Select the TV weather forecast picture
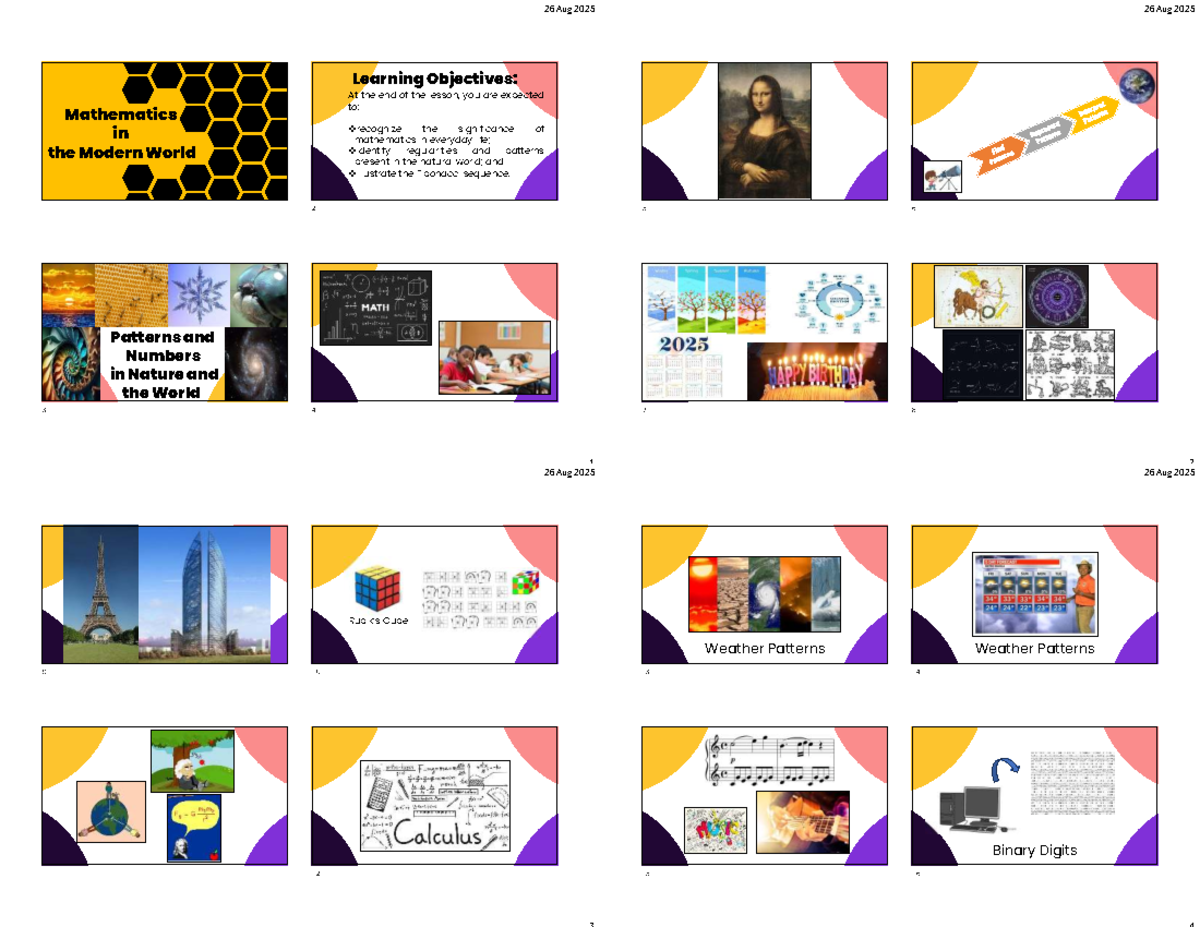This screenshot has height=927, width=1200. (x=1035, y=594)
